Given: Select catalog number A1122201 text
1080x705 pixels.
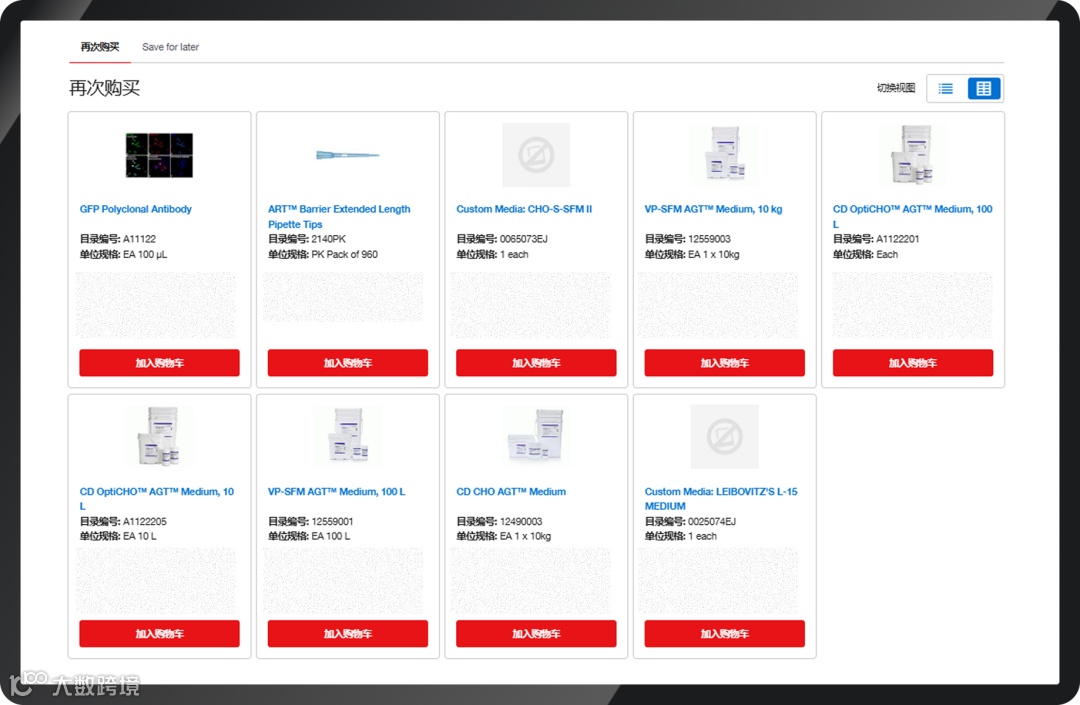Looking at the screenshot, I should coord(897,239).
